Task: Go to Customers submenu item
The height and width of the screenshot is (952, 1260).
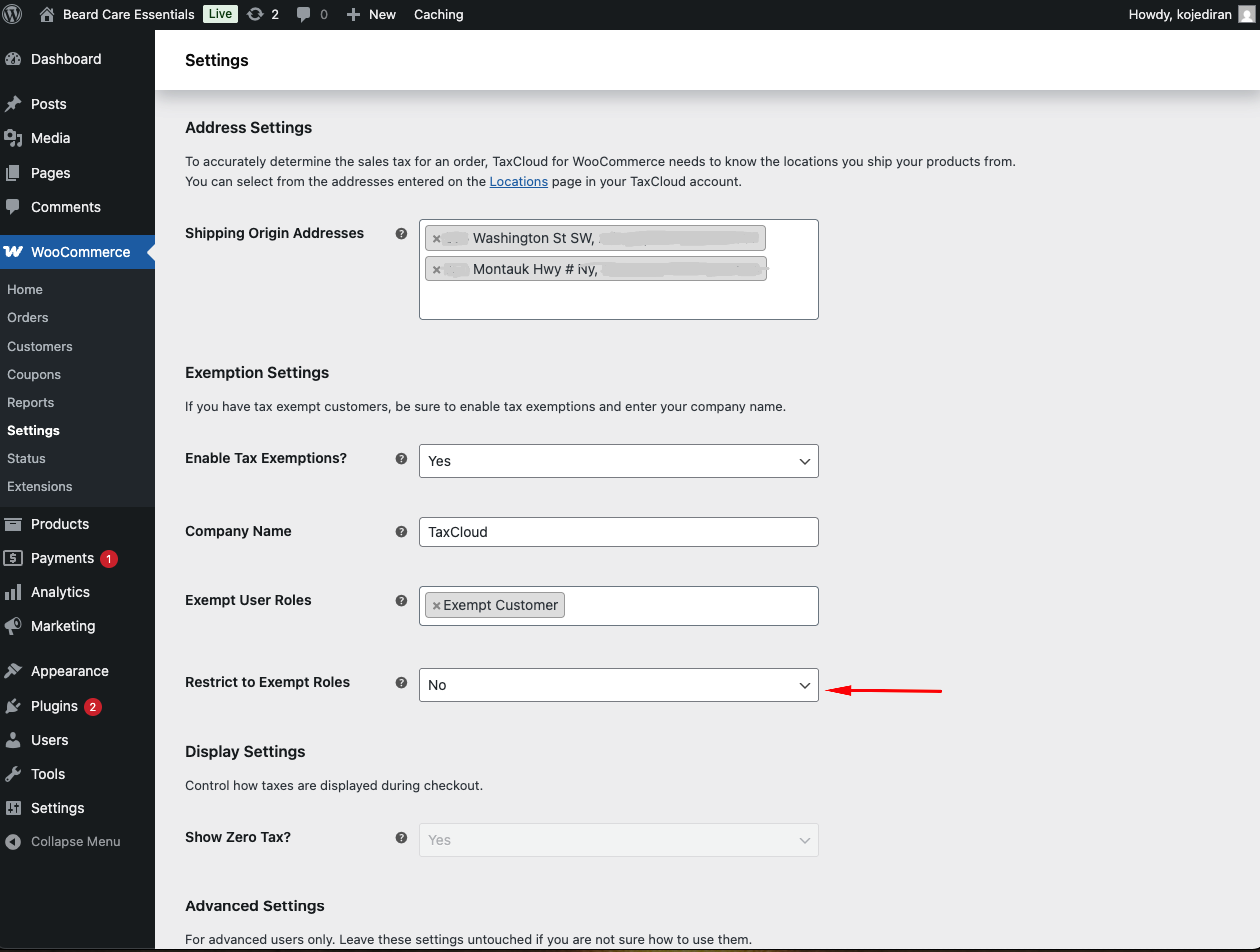Action: pyautogui.click(x=40, y=346)
